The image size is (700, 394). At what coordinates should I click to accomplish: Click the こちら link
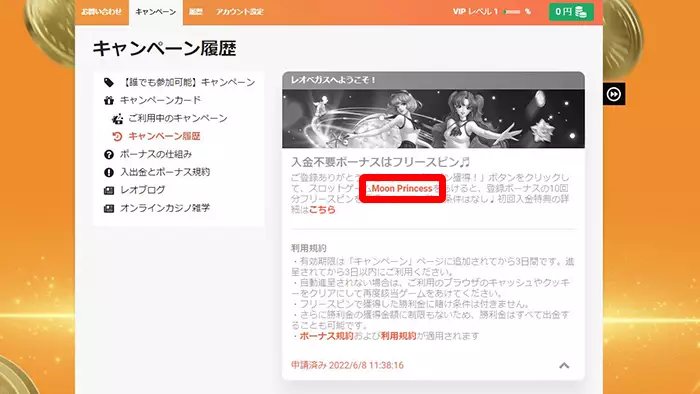[322, 210]
